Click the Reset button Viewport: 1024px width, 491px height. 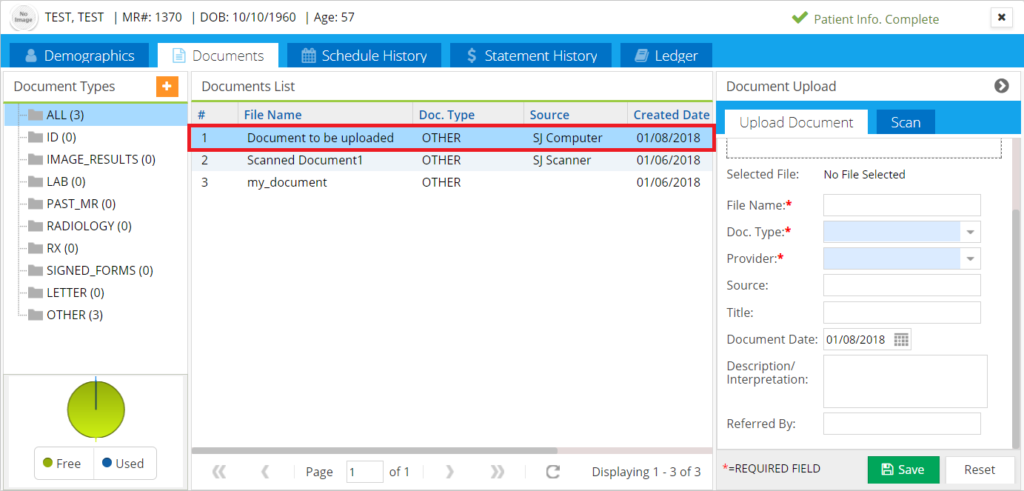pyautogui.click(x=979, y=469)
